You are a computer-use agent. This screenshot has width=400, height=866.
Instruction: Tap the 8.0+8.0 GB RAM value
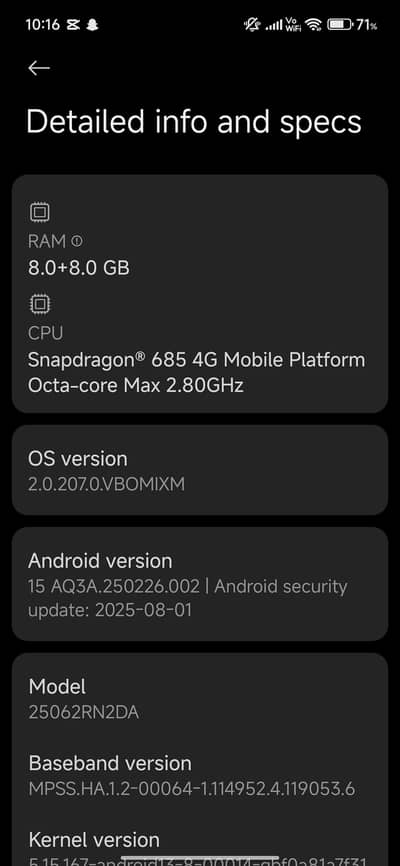79,268
